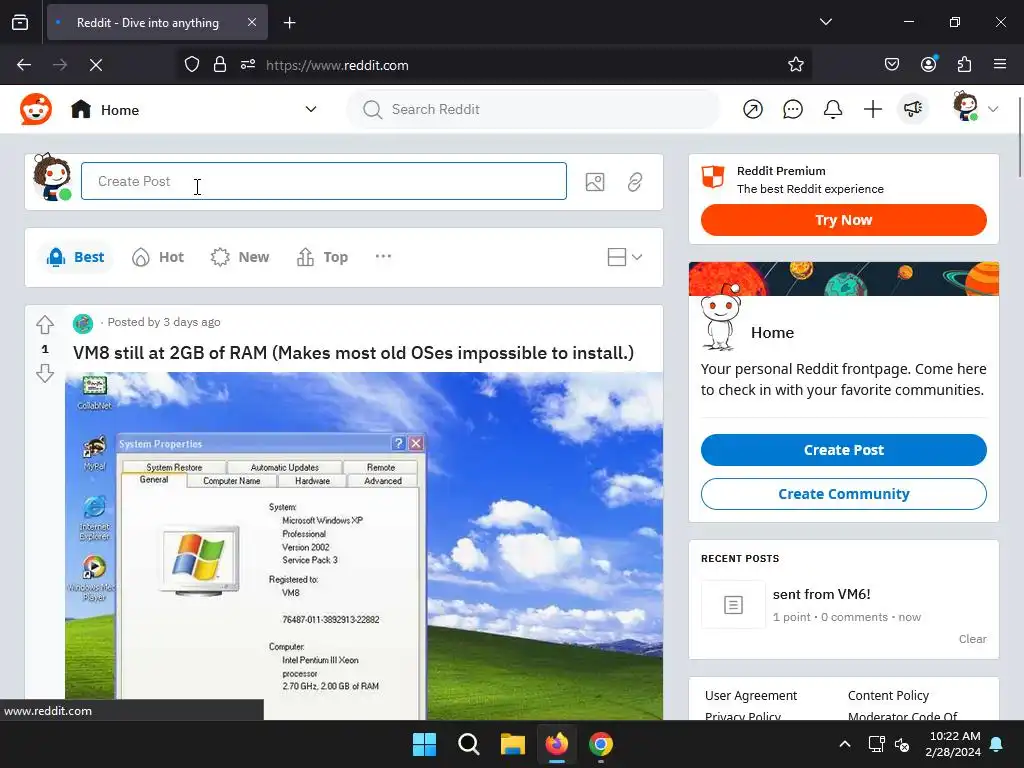
Task: Click the Create Post text field
Action: [x=323, y=181]
